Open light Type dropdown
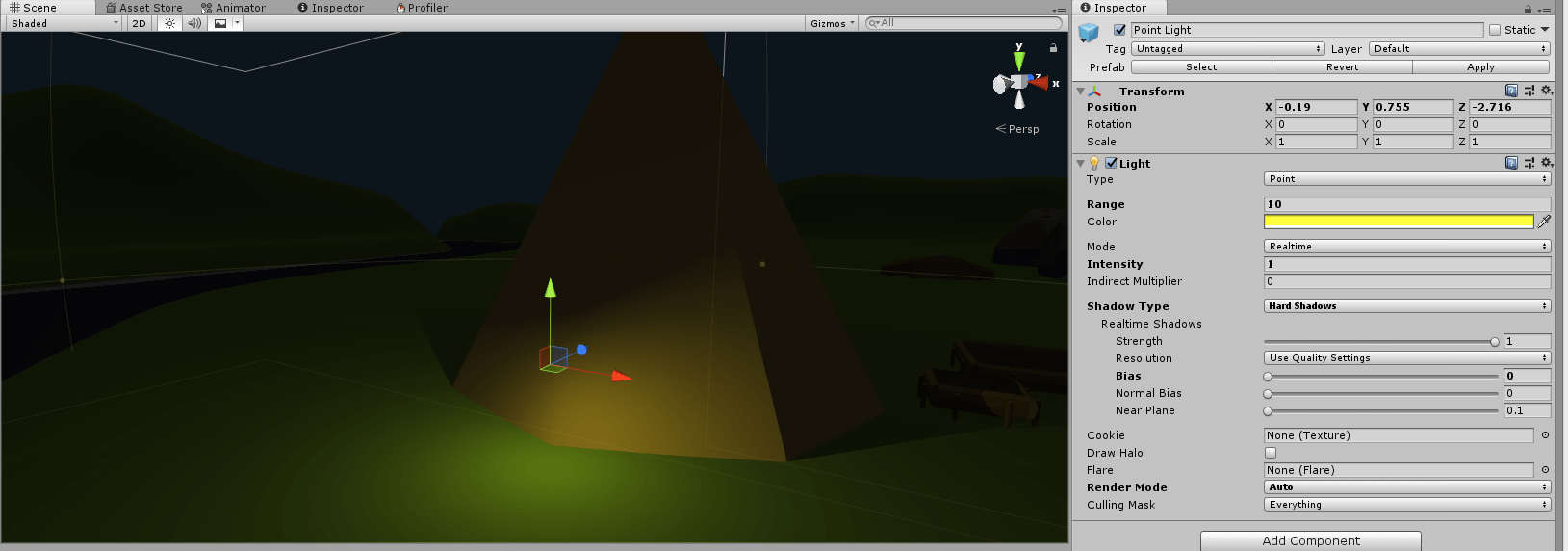Viewport: 1568px width, 551px height. 1407,179
